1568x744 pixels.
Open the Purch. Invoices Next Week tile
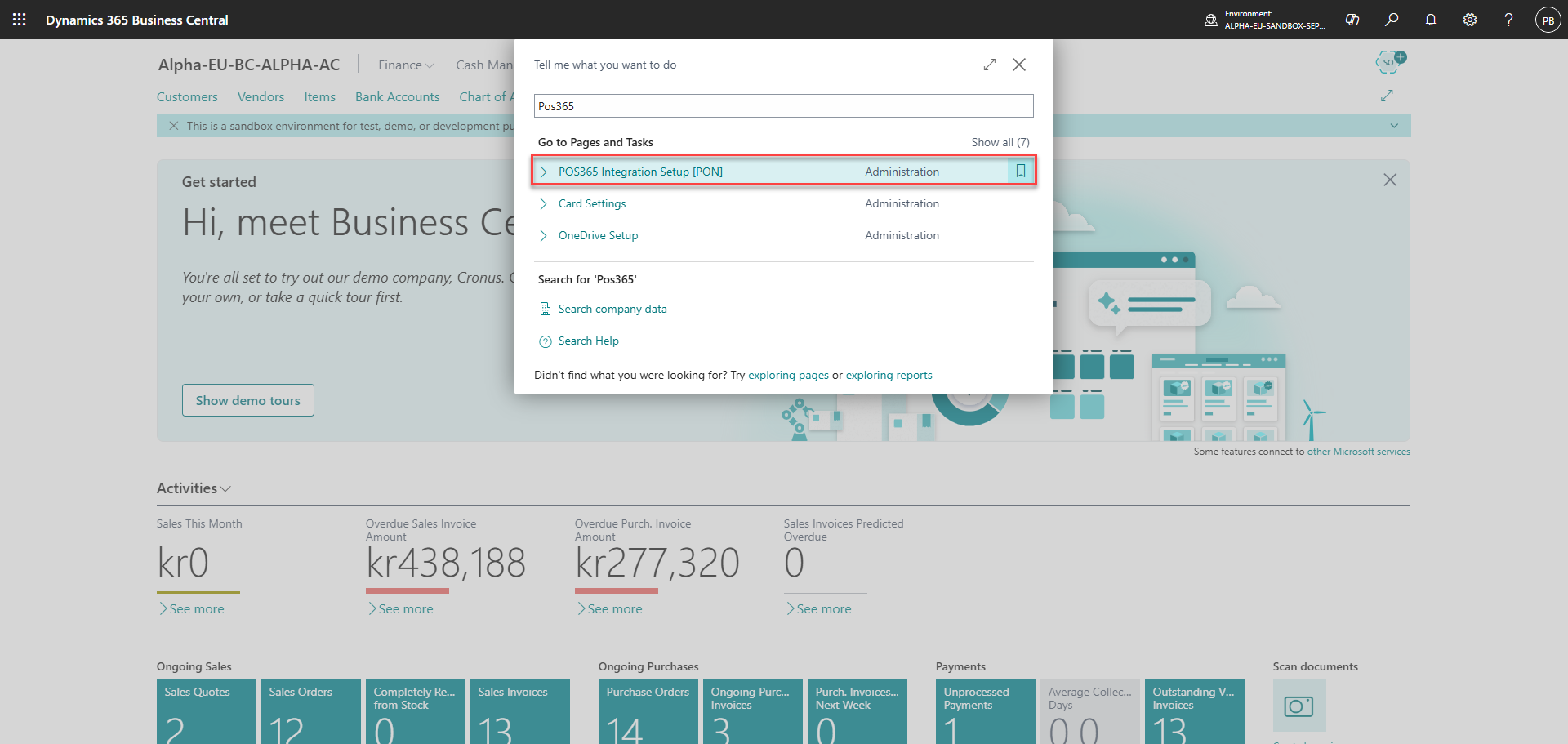[x=857, y=711]
